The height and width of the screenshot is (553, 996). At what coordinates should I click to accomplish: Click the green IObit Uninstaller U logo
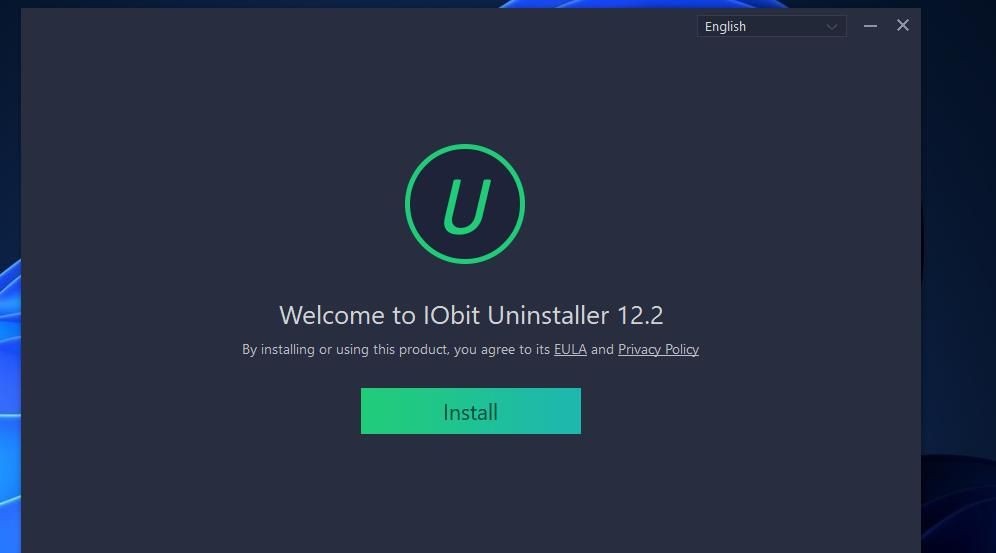(465, 204)
